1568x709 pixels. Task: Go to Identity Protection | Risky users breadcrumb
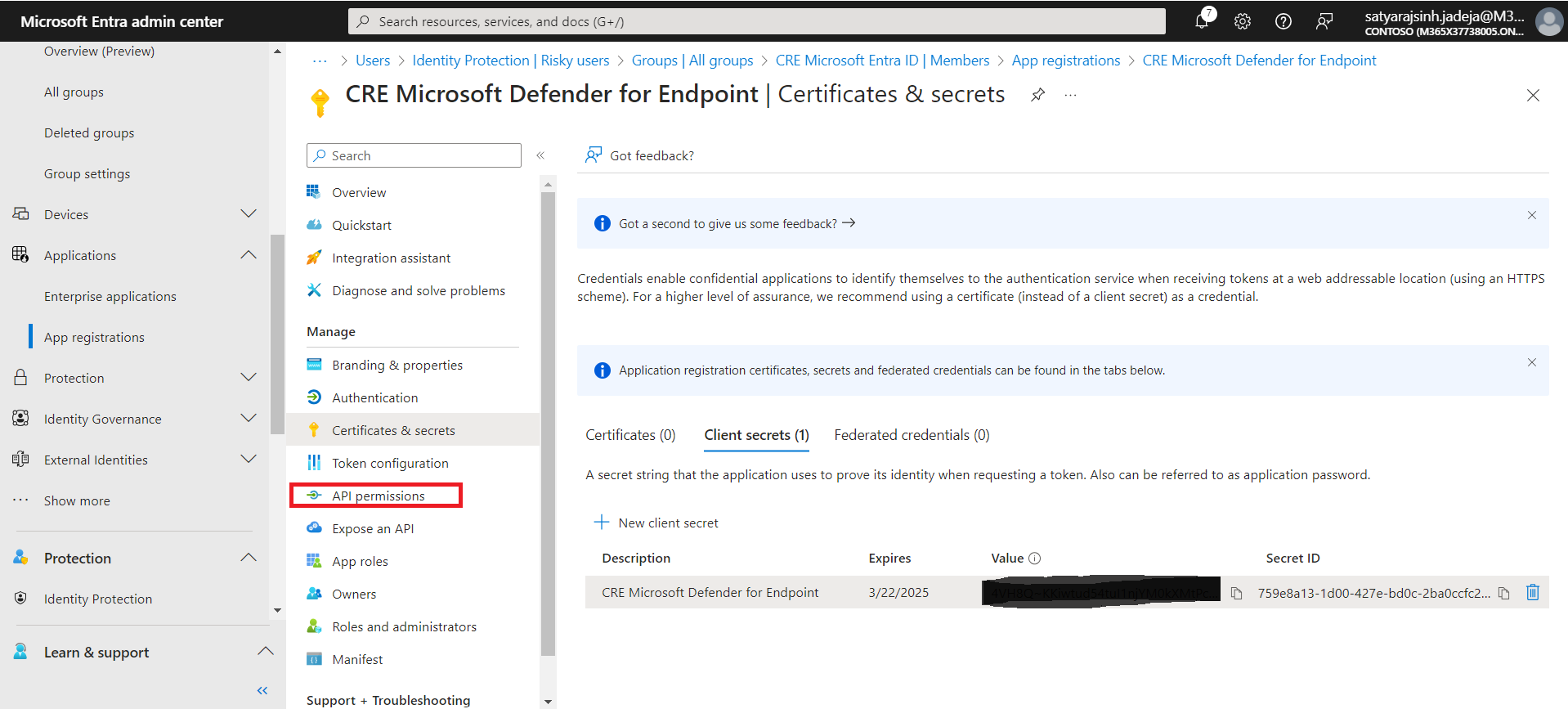(x=511, y=61)
